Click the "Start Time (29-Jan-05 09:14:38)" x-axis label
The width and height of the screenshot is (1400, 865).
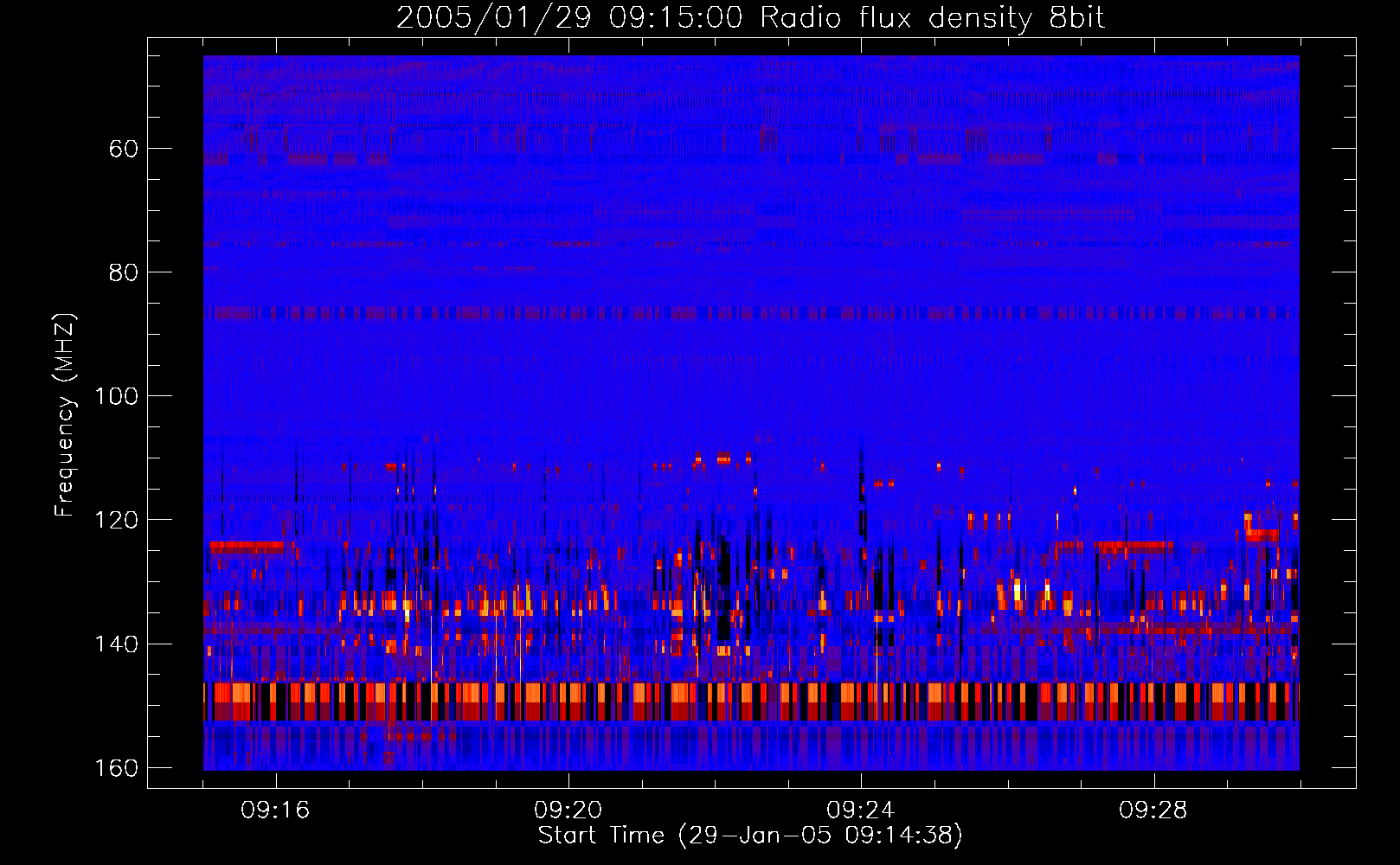click(x=750, y=836)
